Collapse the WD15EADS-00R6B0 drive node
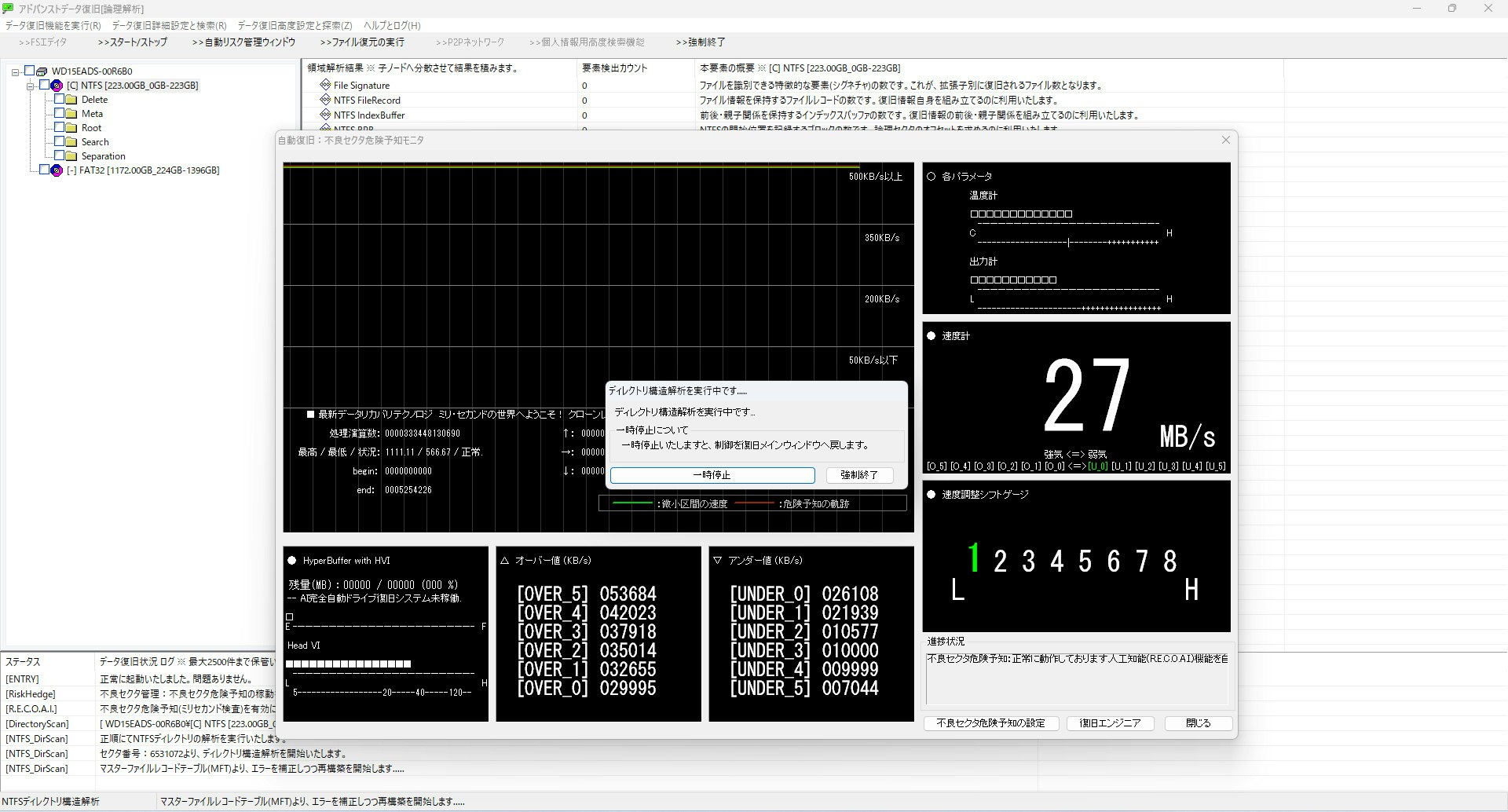 [15, 72]
